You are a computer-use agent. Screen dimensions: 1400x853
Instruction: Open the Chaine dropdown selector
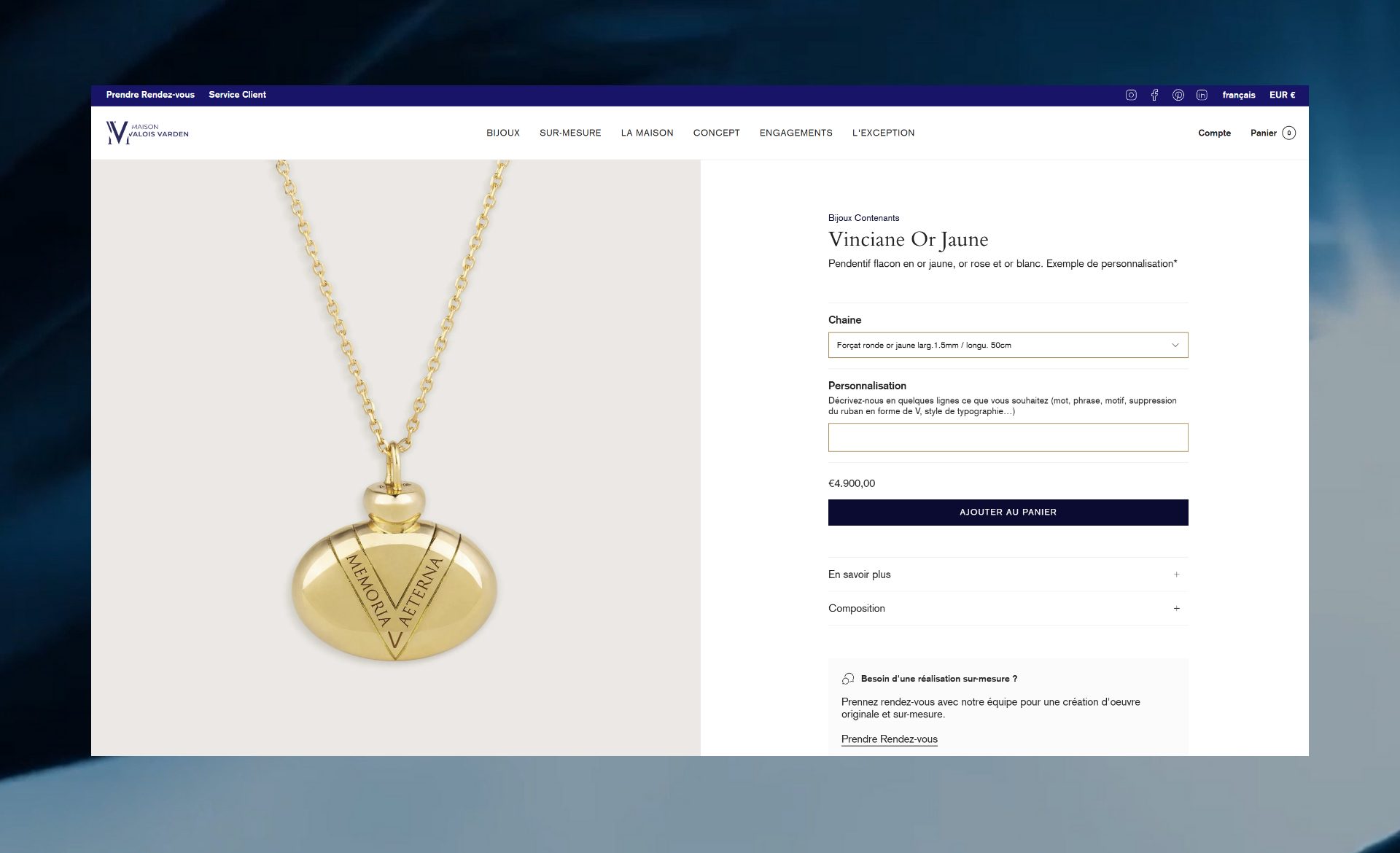pyautogui.click(x=1008, y=345)
